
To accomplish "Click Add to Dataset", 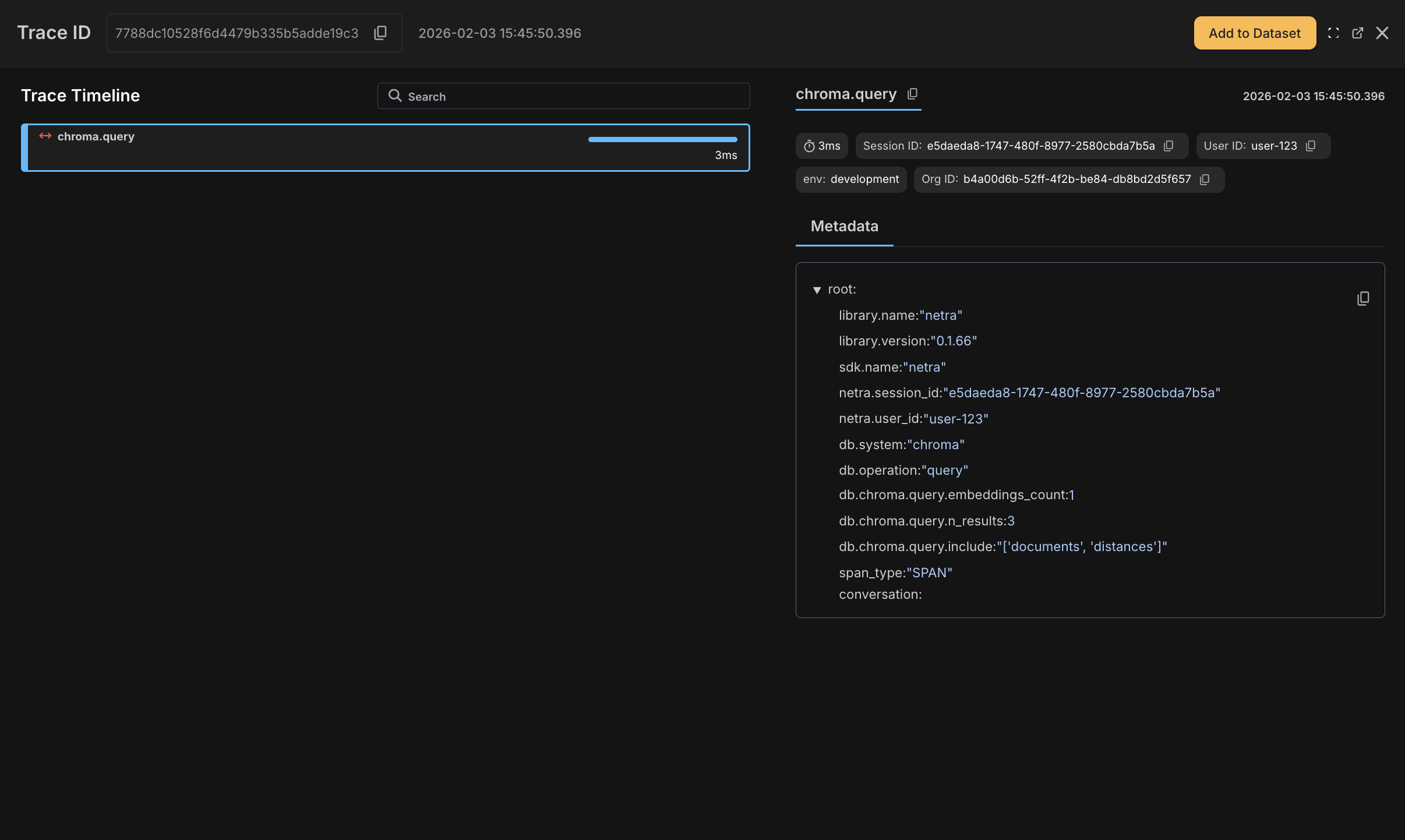I will point(1254,33).
